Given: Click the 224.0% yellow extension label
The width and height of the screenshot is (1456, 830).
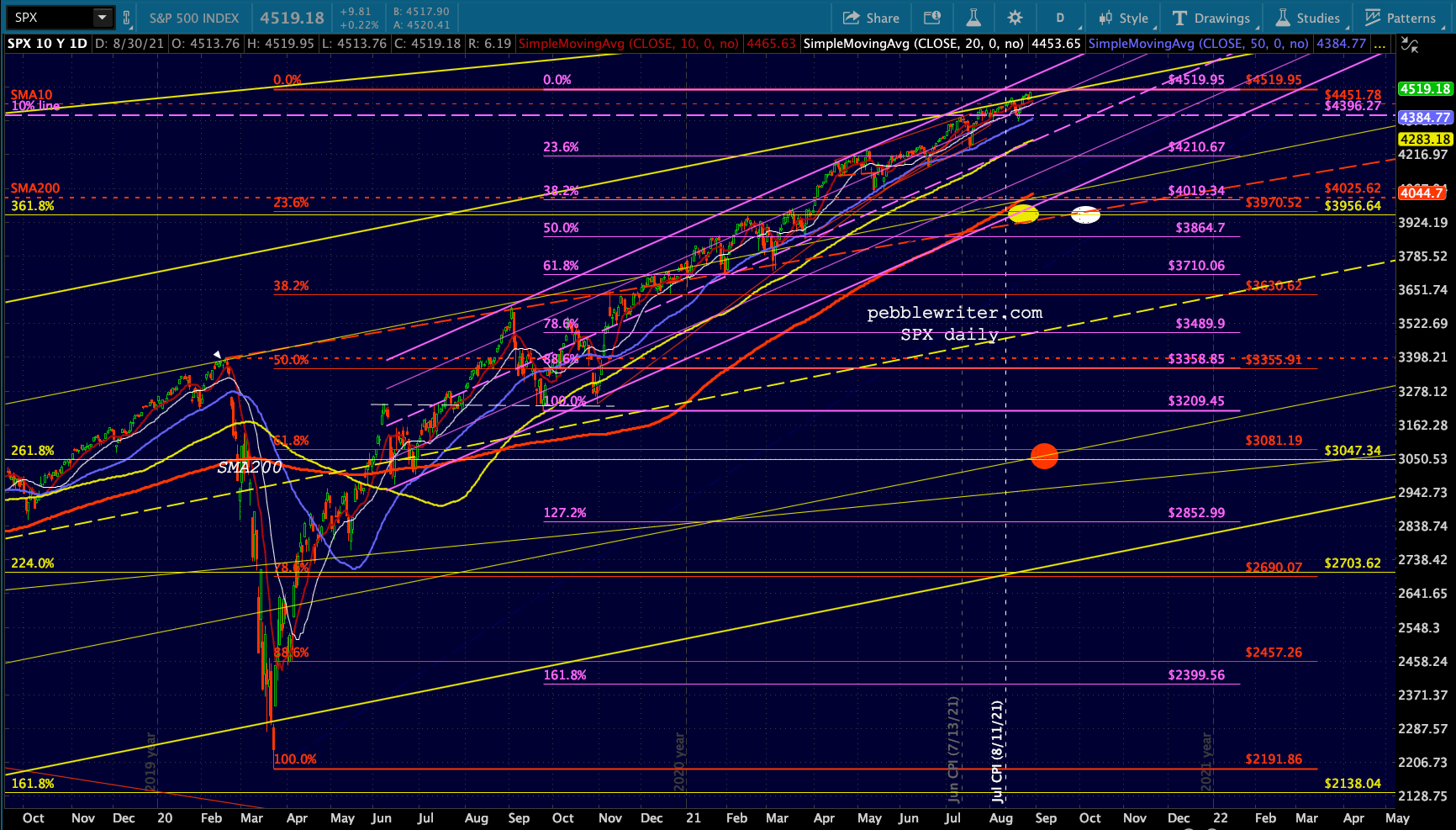Looking at the screenshot, I should (33, 563).
